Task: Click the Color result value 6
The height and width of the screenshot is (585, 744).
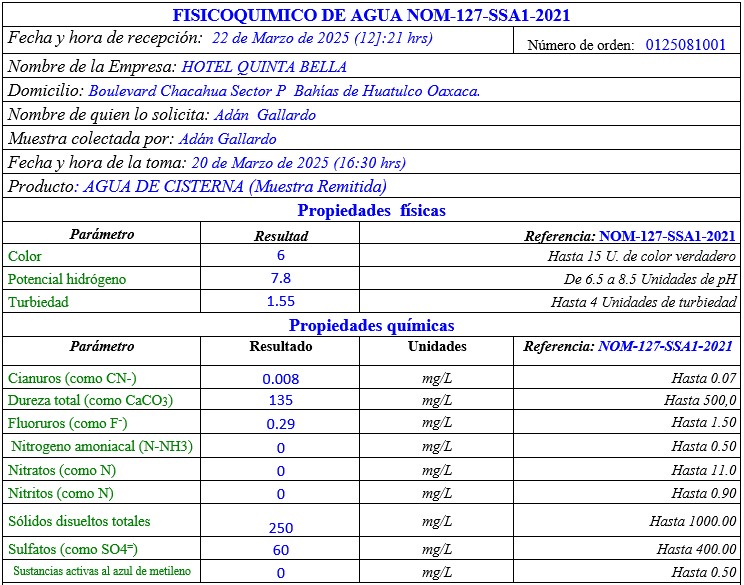Action: (x=280, y=255)
